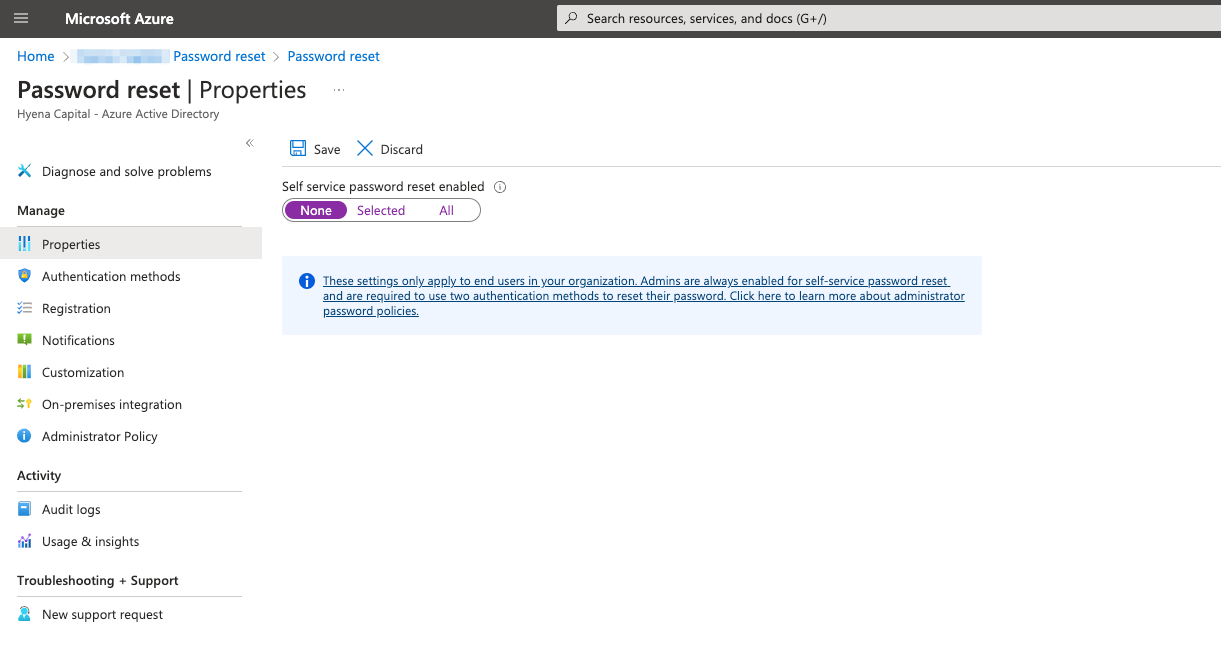The height and width of the screenshot is (653, 1221).
Task: Click the On-premises integration arrows icon
Action: point(25,404)
